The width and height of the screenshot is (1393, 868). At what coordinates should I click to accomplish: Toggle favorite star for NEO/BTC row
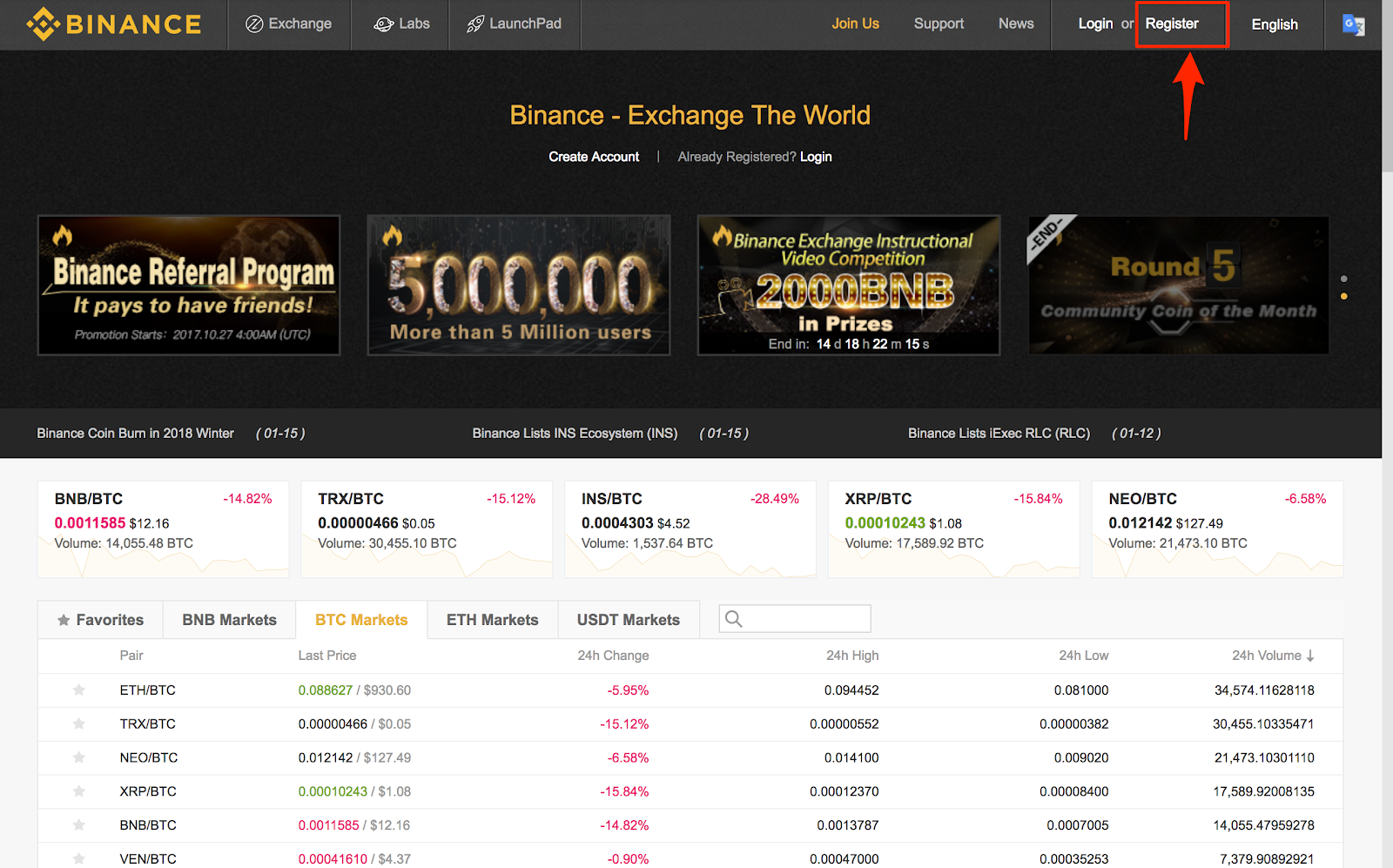[79, 758]
